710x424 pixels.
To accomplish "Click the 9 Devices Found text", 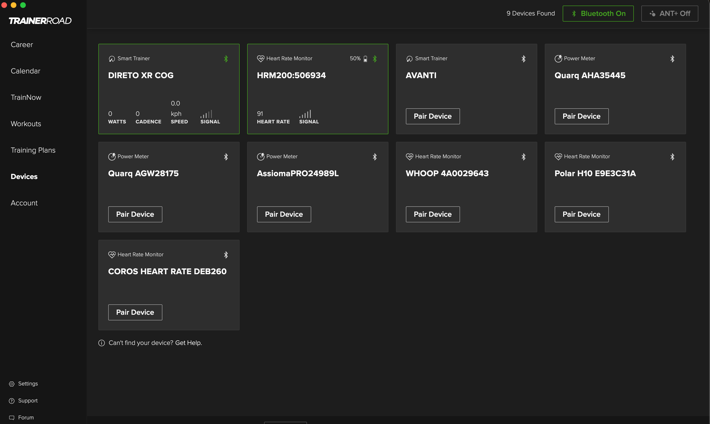I will (x=531, y=14).
